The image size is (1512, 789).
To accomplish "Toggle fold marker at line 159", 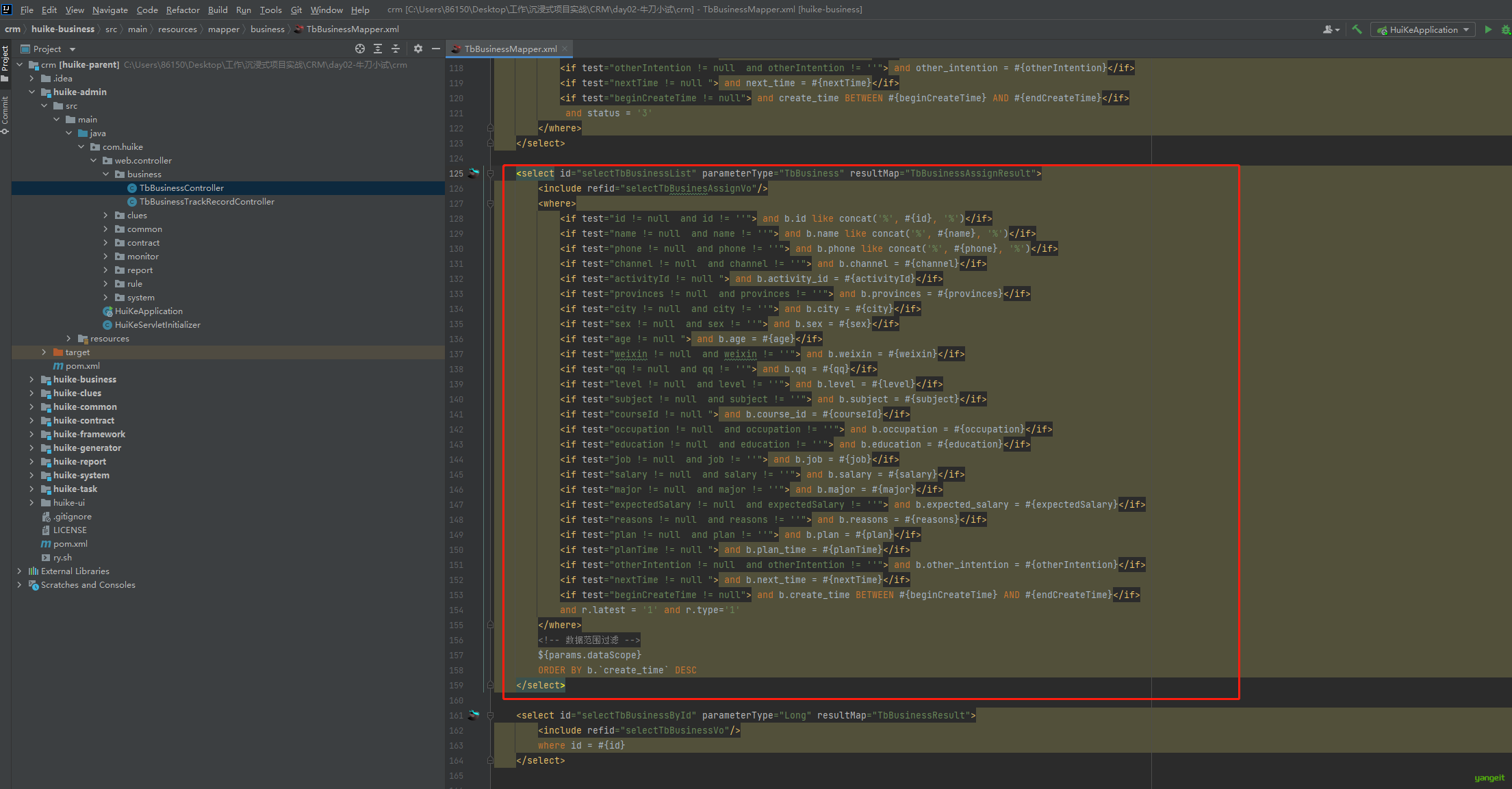I will [x=490, y=685].
